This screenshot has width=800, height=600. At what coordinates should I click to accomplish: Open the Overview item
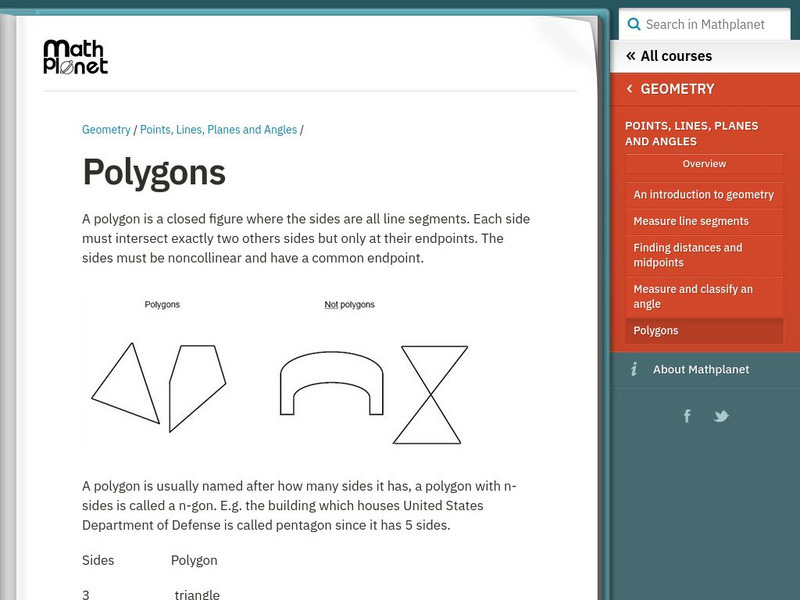[x=704, y=164]
